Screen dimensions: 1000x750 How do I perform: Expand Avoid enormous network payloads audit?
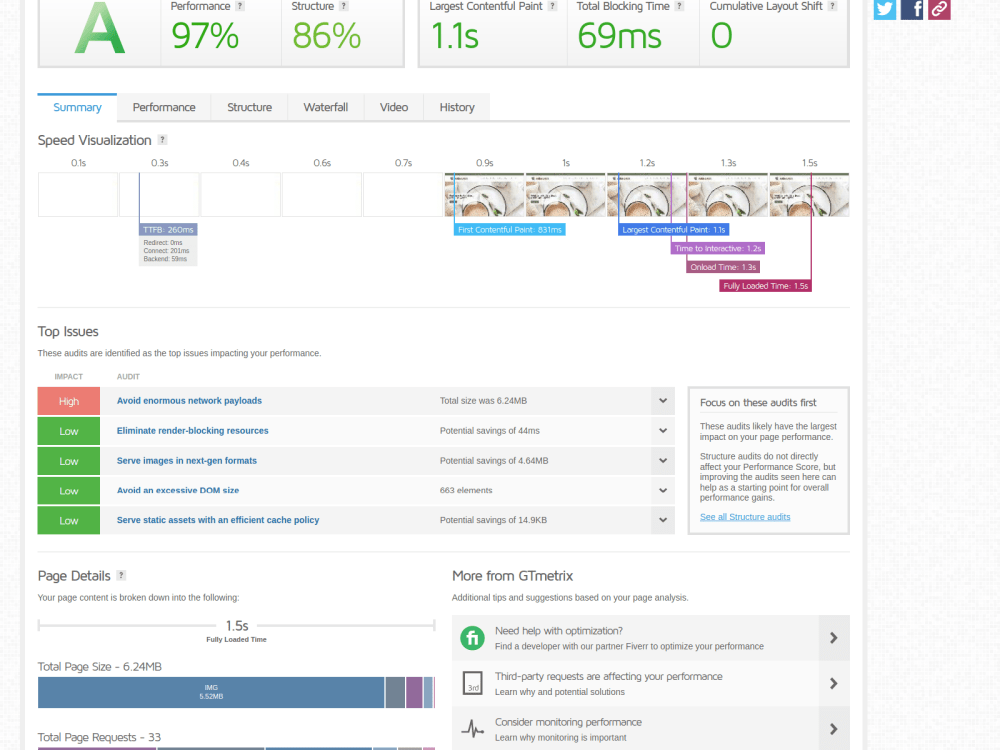coord(663,401)
